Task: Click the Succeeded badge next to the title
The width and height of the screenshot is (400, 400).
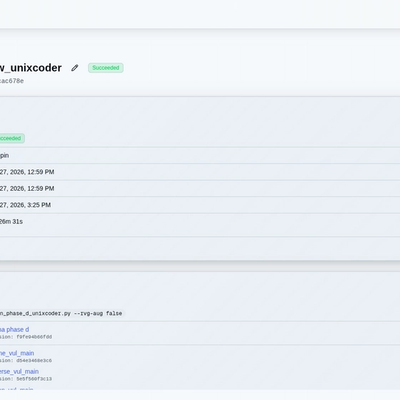Action: point(106,68)
